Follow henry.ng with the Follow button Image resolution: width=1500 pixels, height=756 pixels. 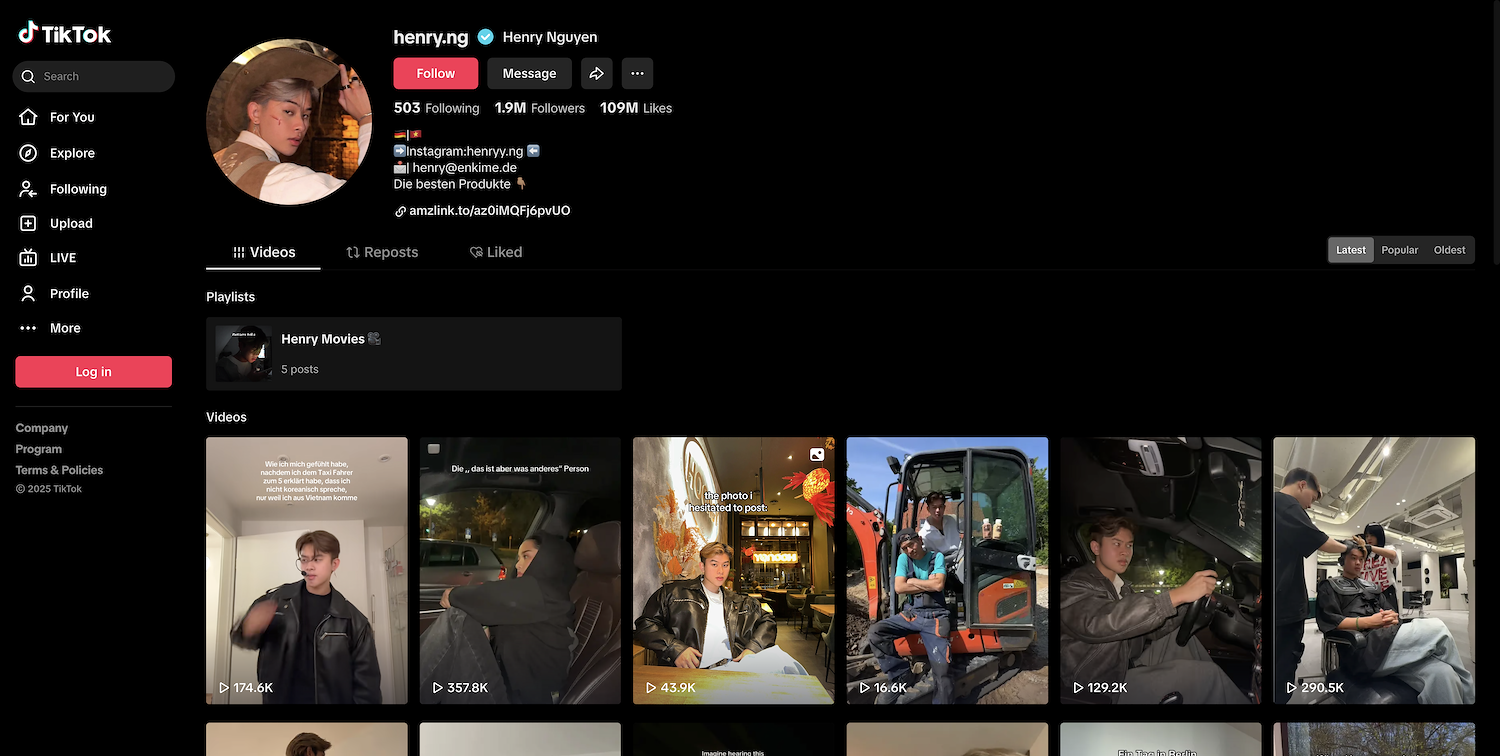[435, 73]
